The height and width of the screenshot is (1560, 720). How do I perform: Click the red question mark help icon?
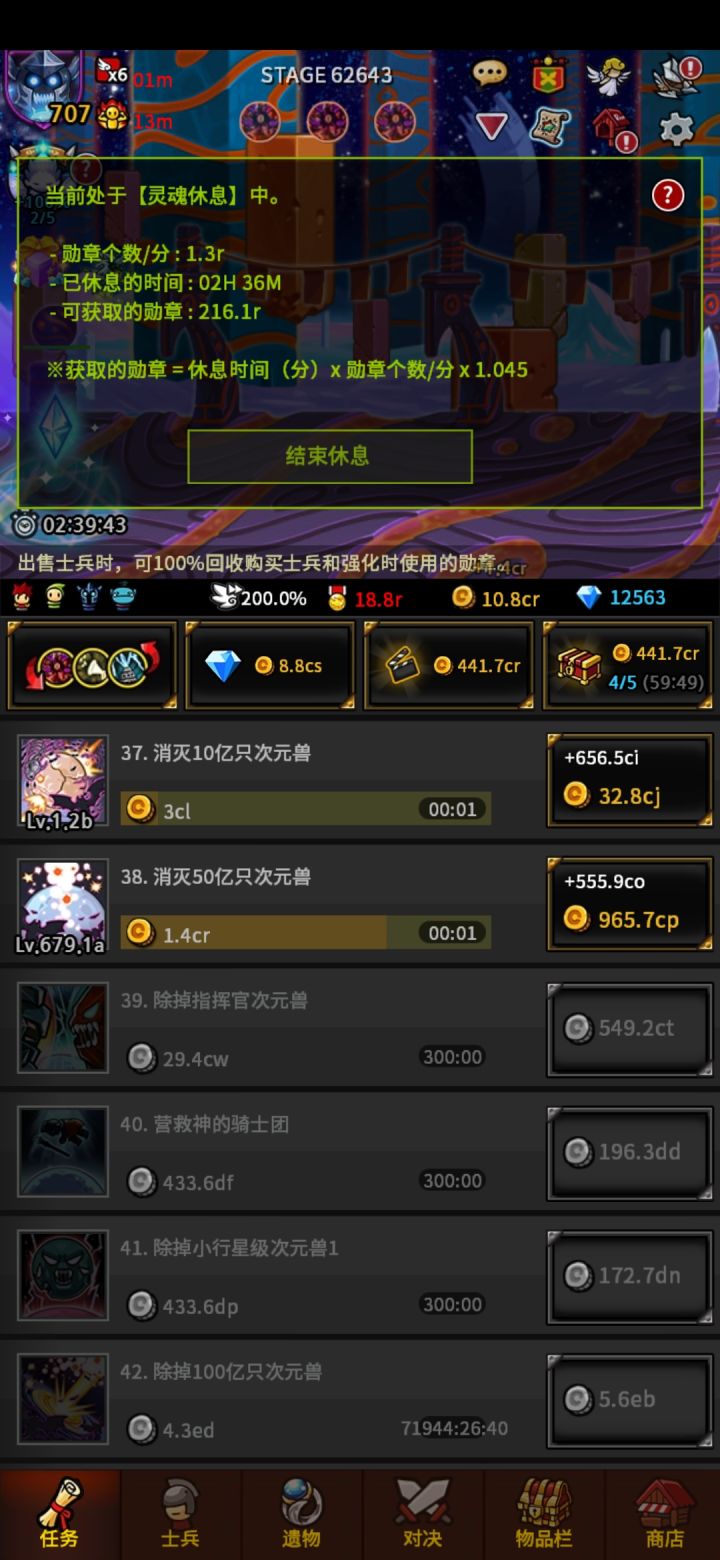[668, 195]
